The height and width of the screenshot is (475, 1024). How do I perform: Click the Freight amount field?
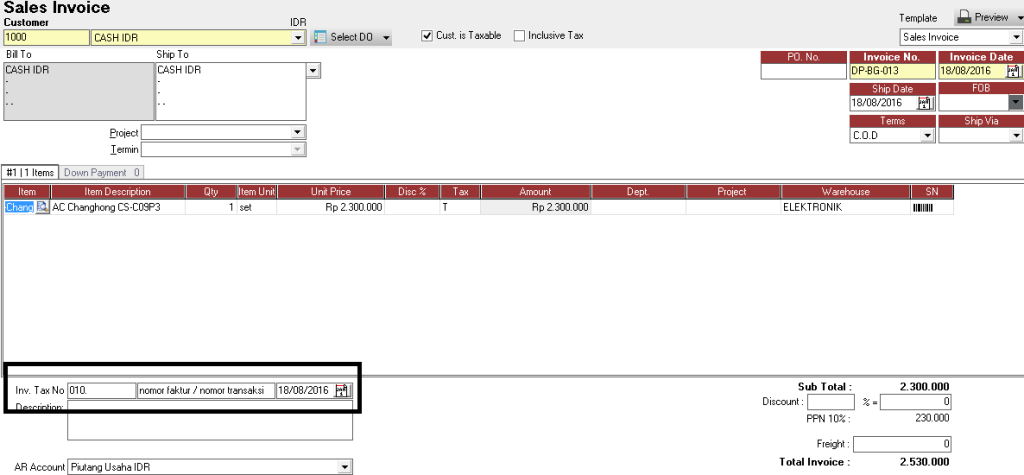(x=902, y=444)
